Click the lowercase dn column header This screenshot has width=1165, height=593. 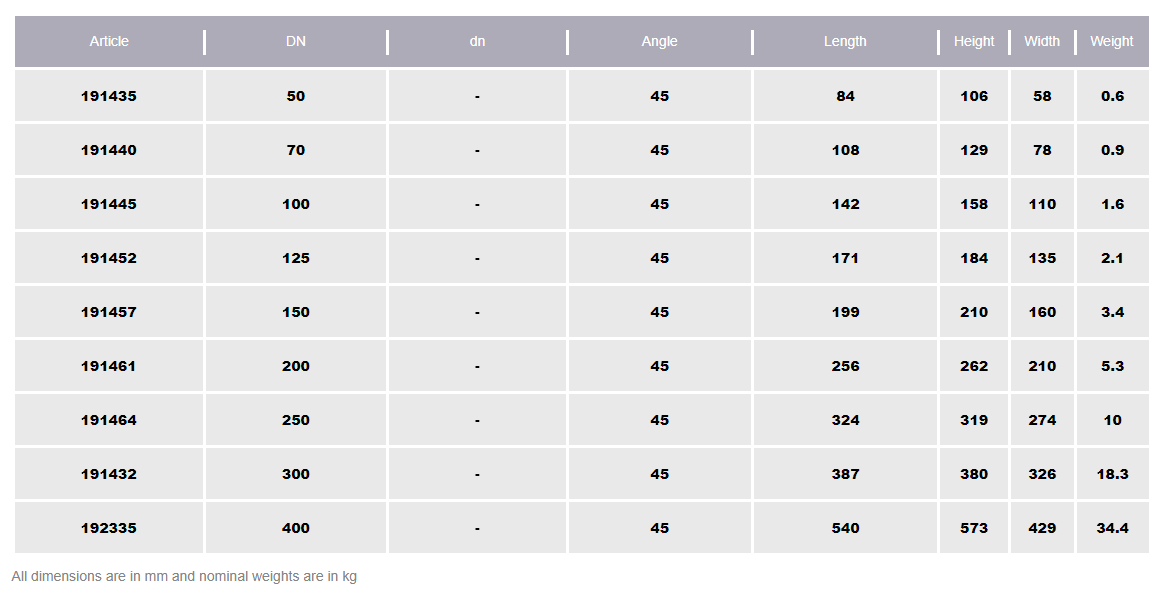477,41
